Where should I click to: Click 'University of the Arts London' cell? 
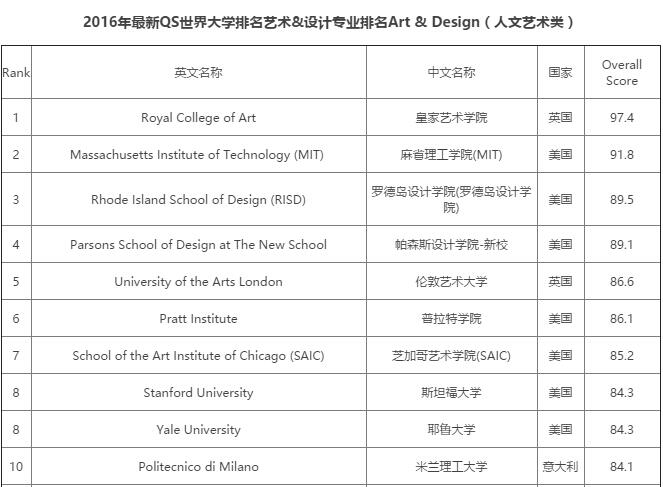point(198,282)
